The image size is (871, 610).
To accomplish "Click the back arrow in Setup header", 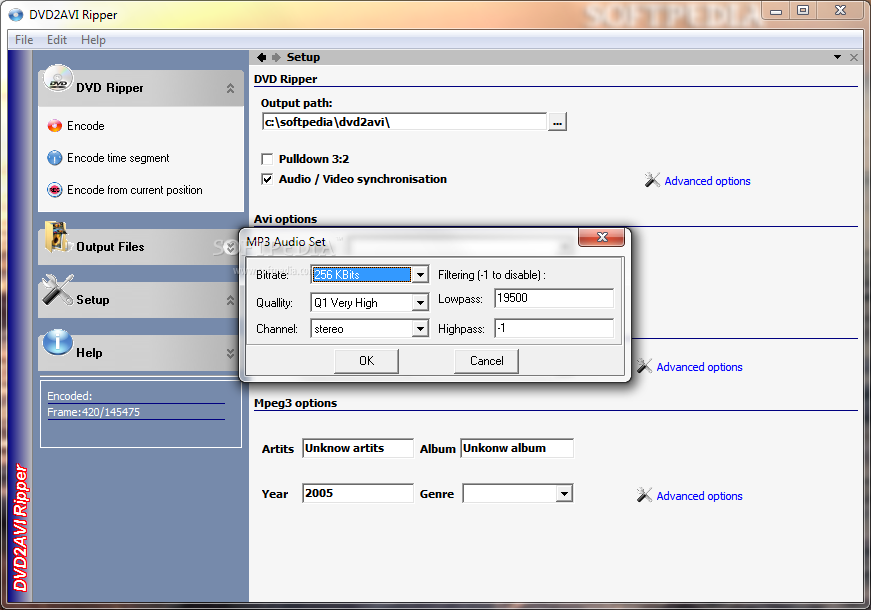I will (262, 57).
